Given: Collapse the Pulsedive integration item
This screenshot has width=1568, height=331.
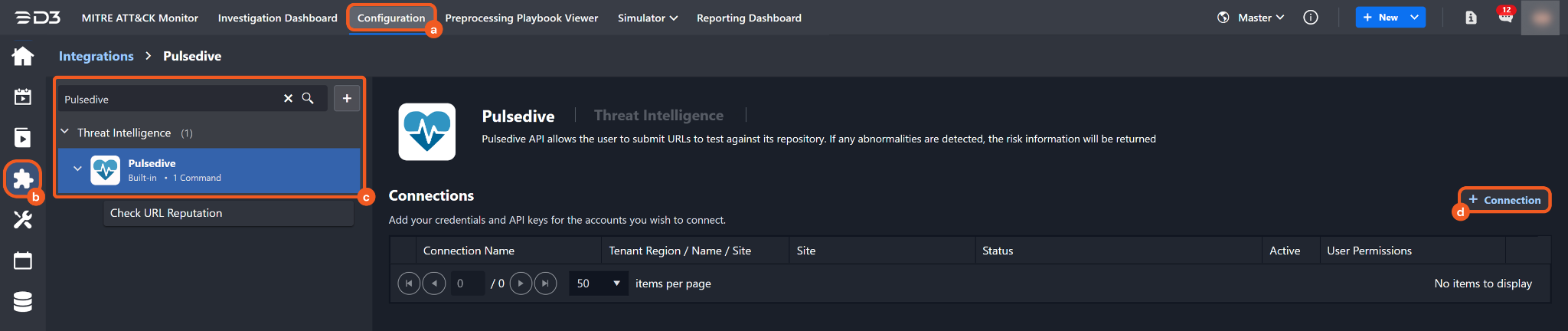Looking at the screenshot, I should click(x=77, y=169).
